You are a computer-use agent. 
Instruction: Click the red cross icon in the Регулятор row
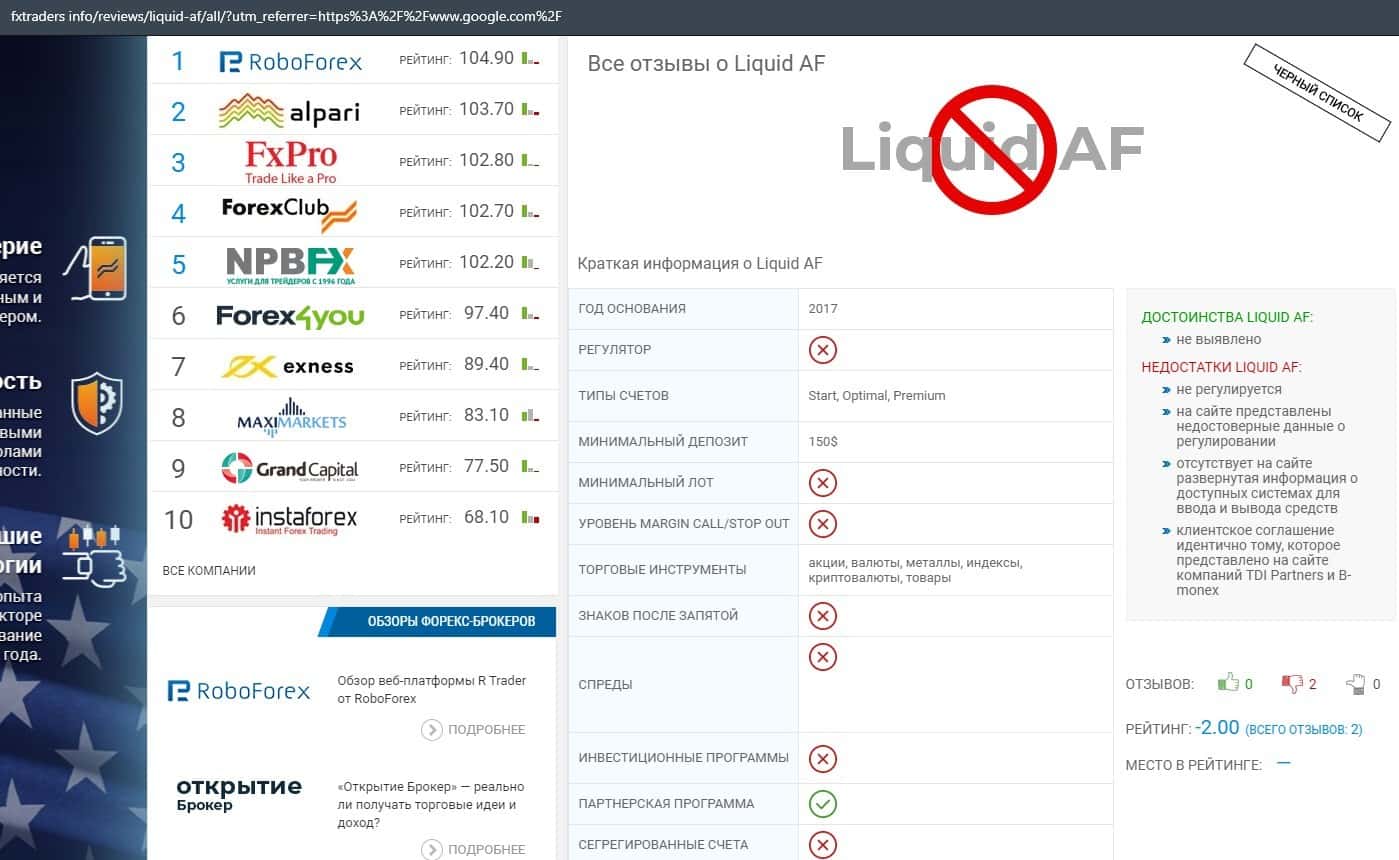(x=823, y=350)
